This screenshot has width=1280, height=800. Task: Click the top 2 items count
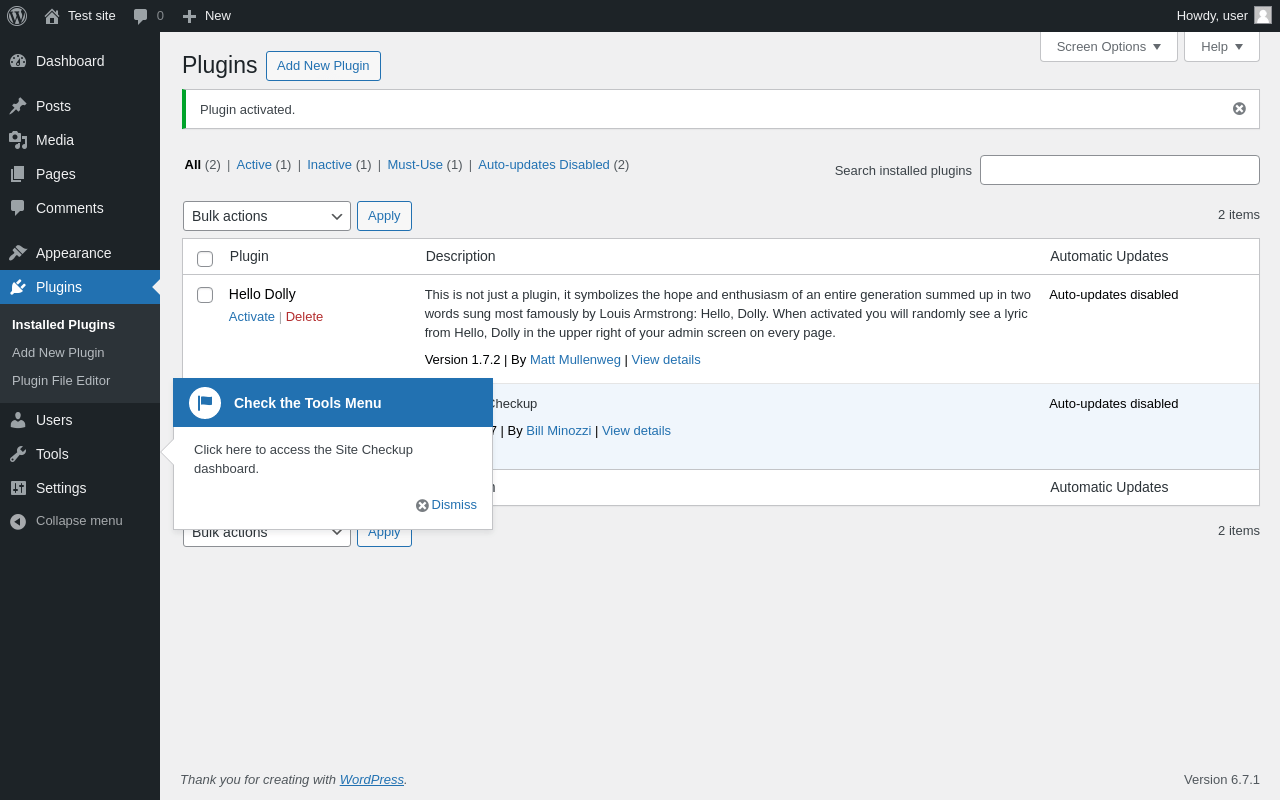(x=1239, y=215)
